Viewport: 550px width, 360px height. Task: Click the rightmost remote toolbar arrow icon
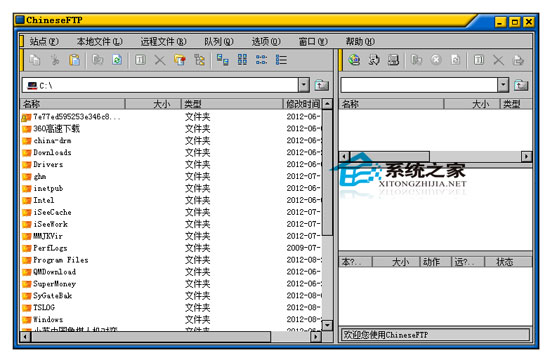tap(518, 60)
